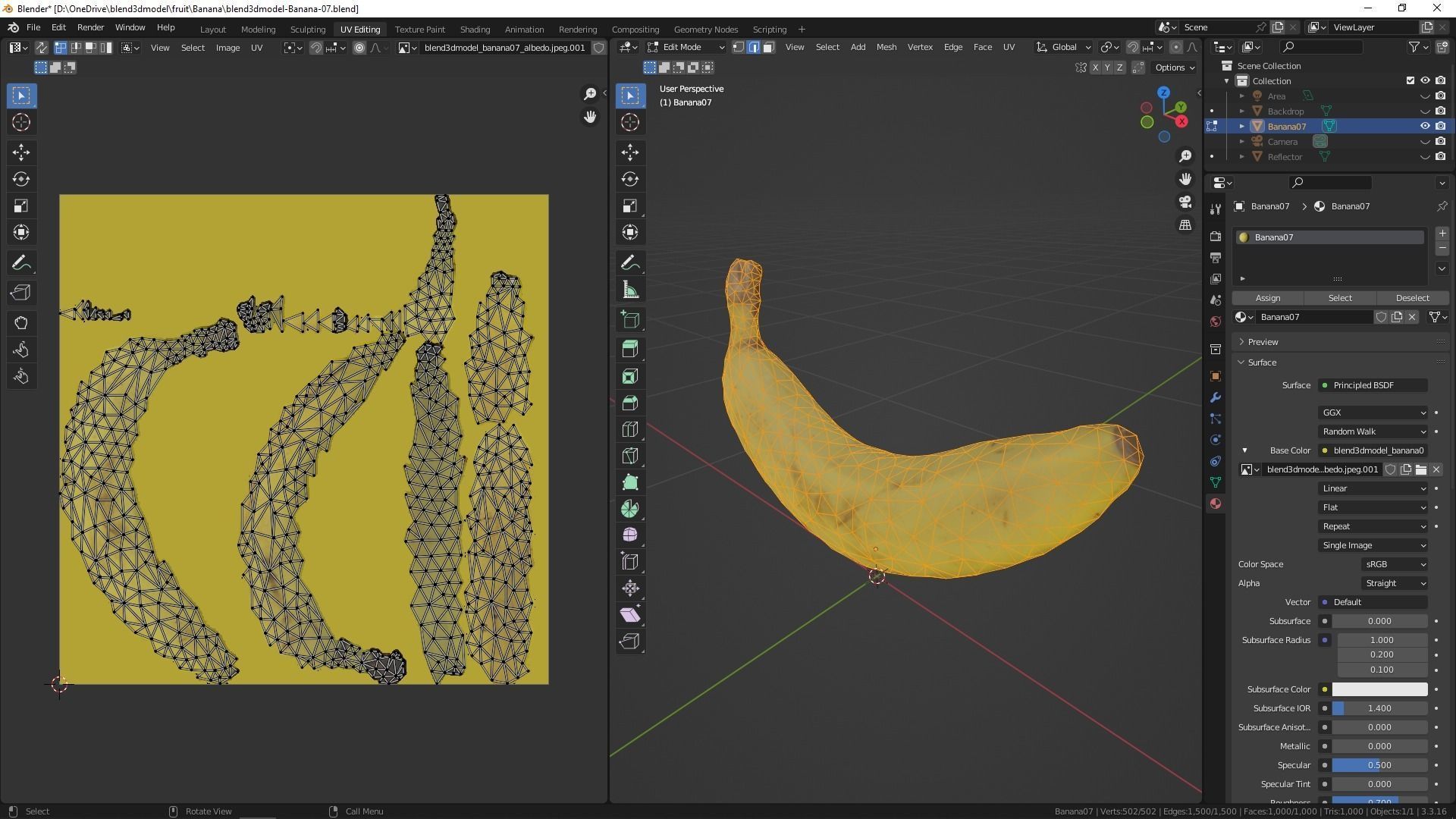Click the outliner search field
The height and width of the screenshot is (819, 1456).
(x=1323, y=47)
